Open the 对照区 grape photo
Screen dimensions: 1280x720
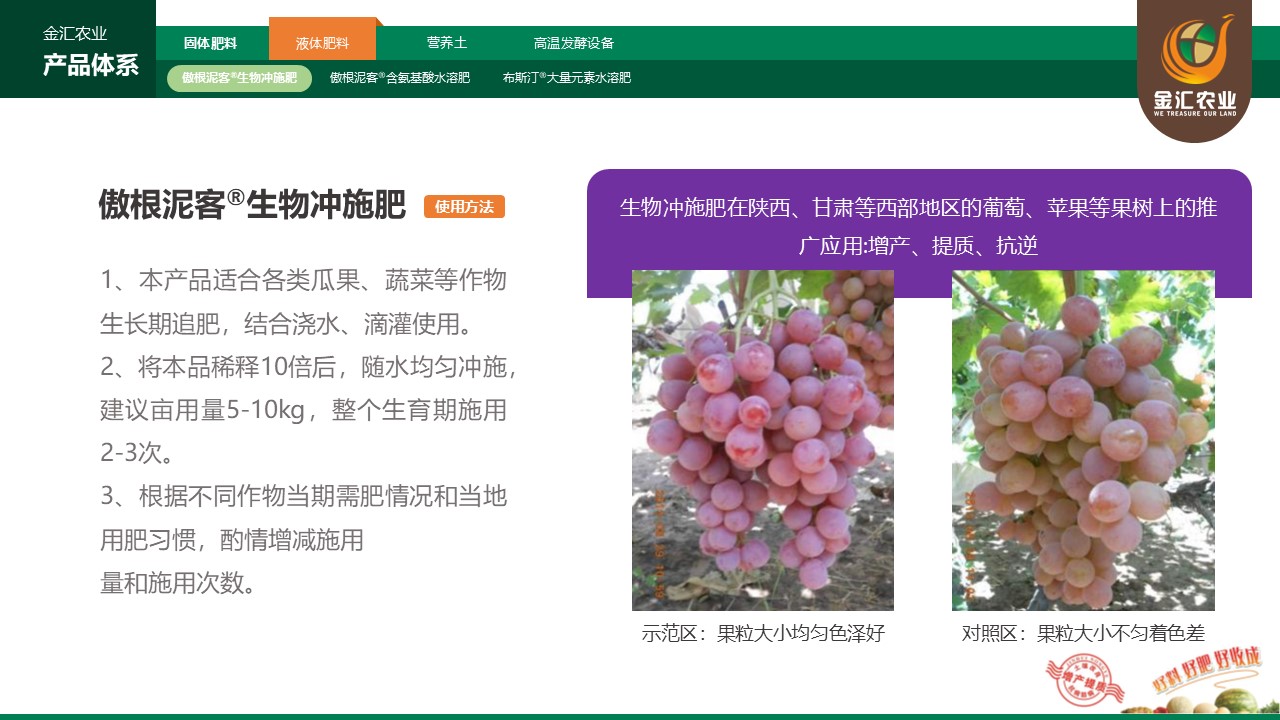point(1083,440)
